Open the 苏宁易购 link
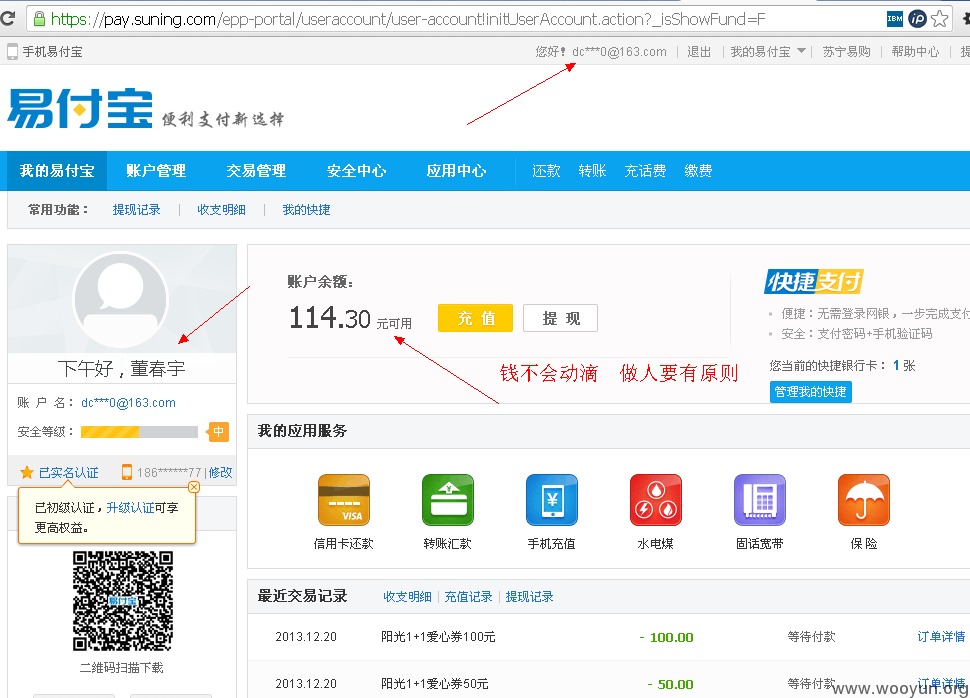 pos(847,52)
